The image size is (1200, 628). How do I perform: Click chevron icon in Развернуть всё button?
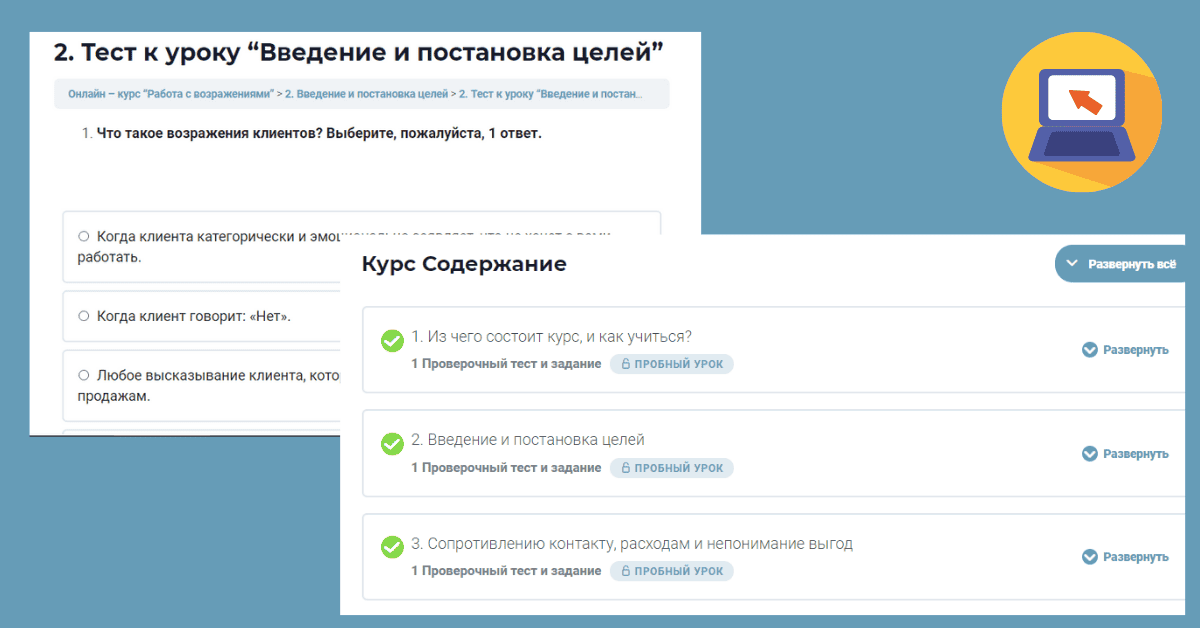point(1072,264)
